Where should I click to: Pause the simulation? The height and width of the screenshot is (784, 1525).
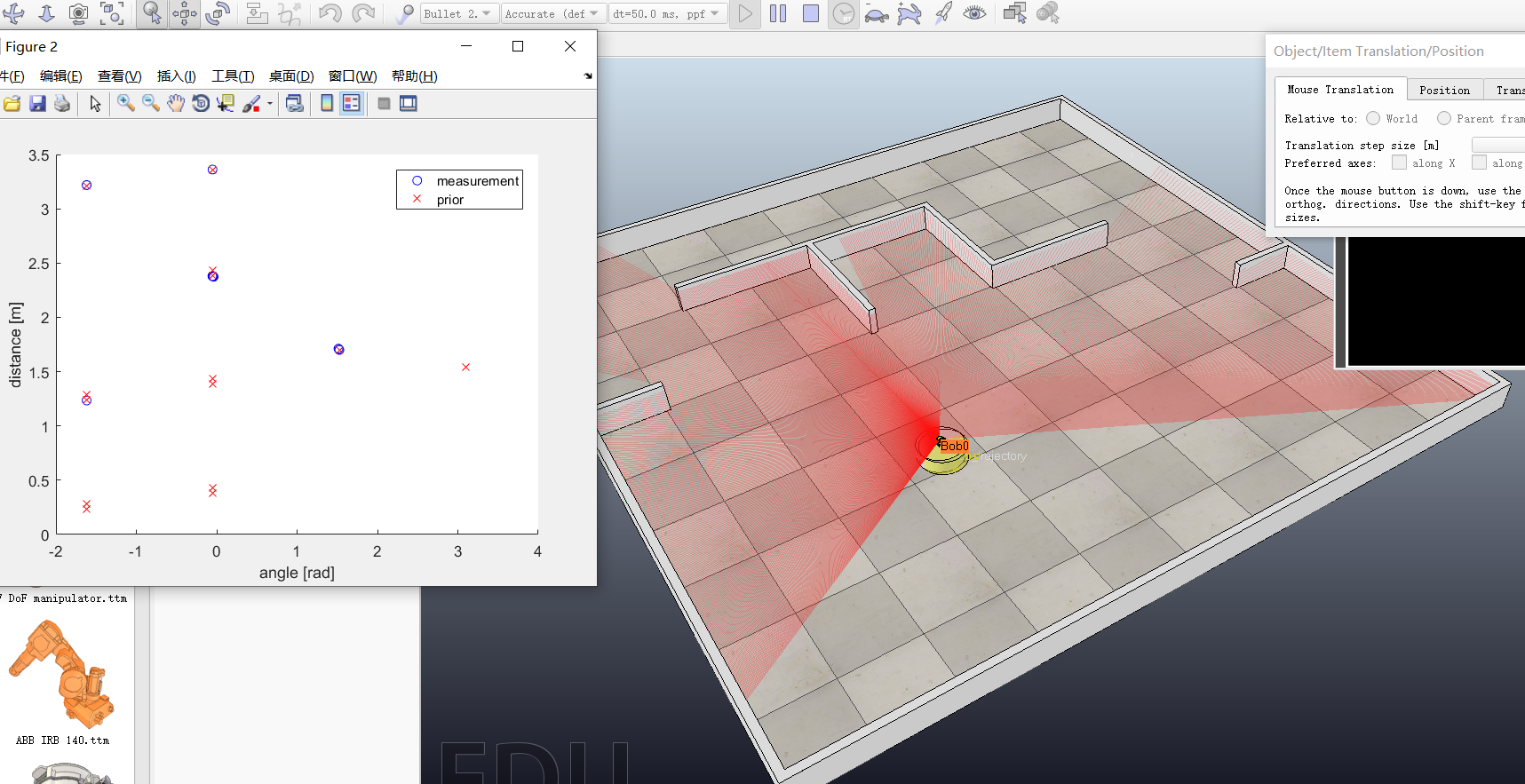(778, 13)
